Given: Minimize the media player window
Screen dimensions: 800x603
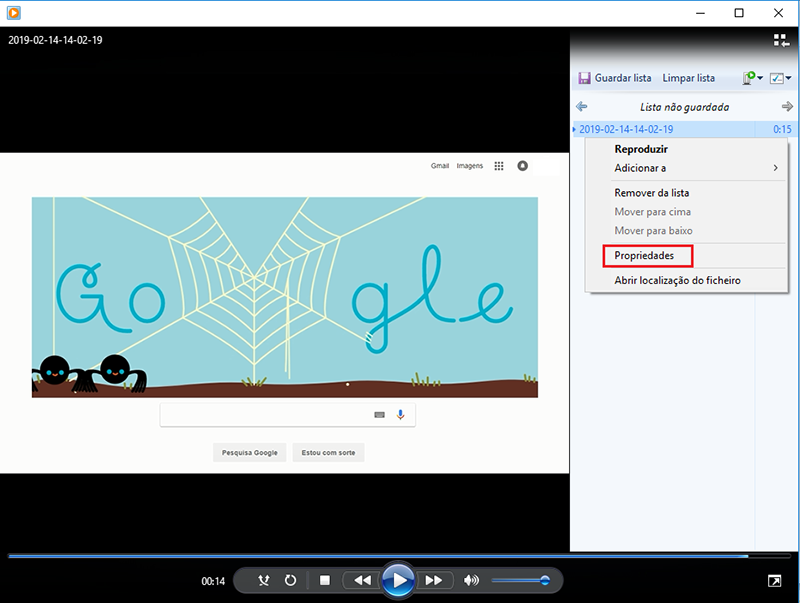Looking at the screenshot, I should coord(701,13).
